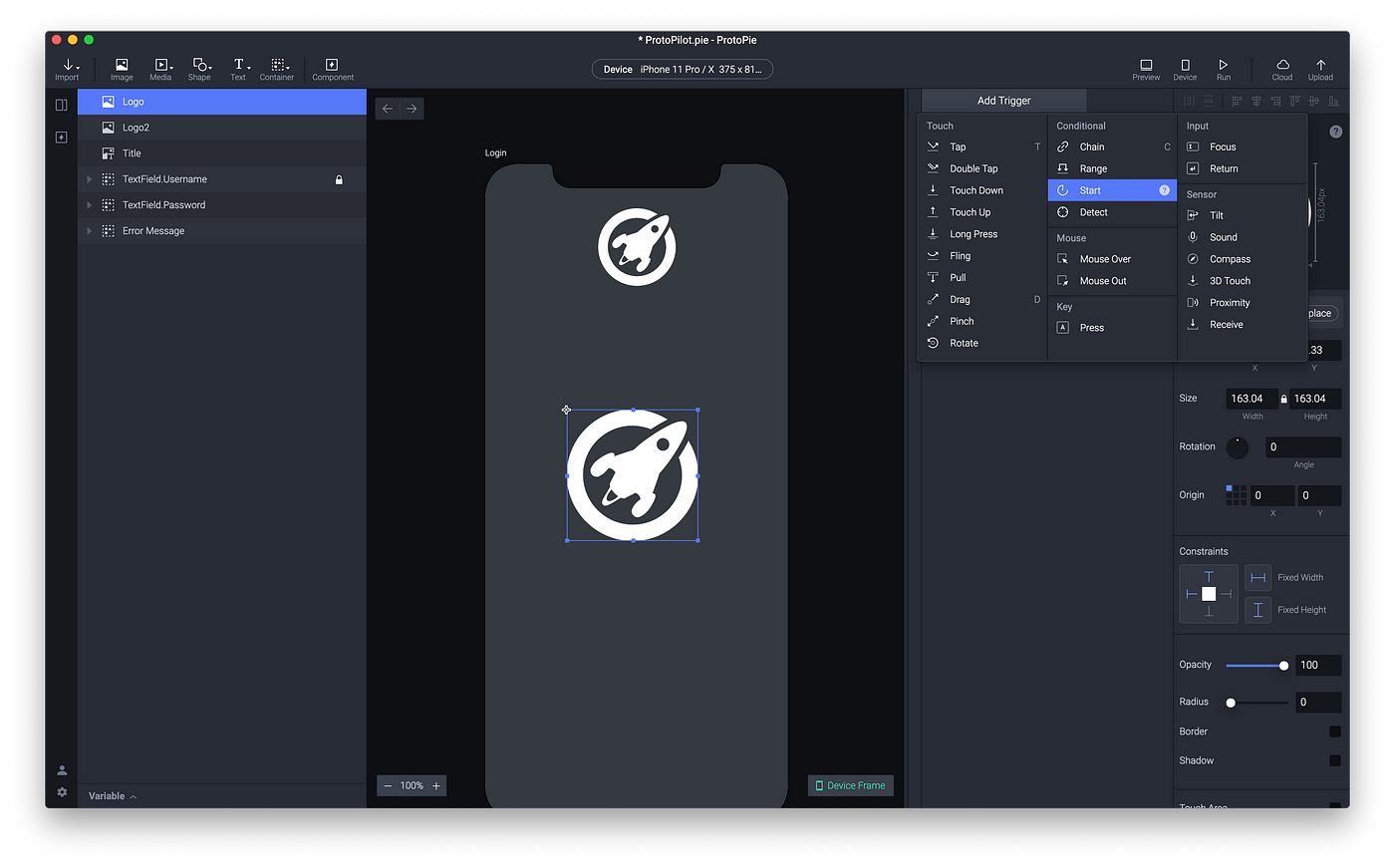Image resolution: width=1395 pixels, height=868 pixels.
Task: Unlock the TextField.Username layer lock
Action: coord(339,180)
